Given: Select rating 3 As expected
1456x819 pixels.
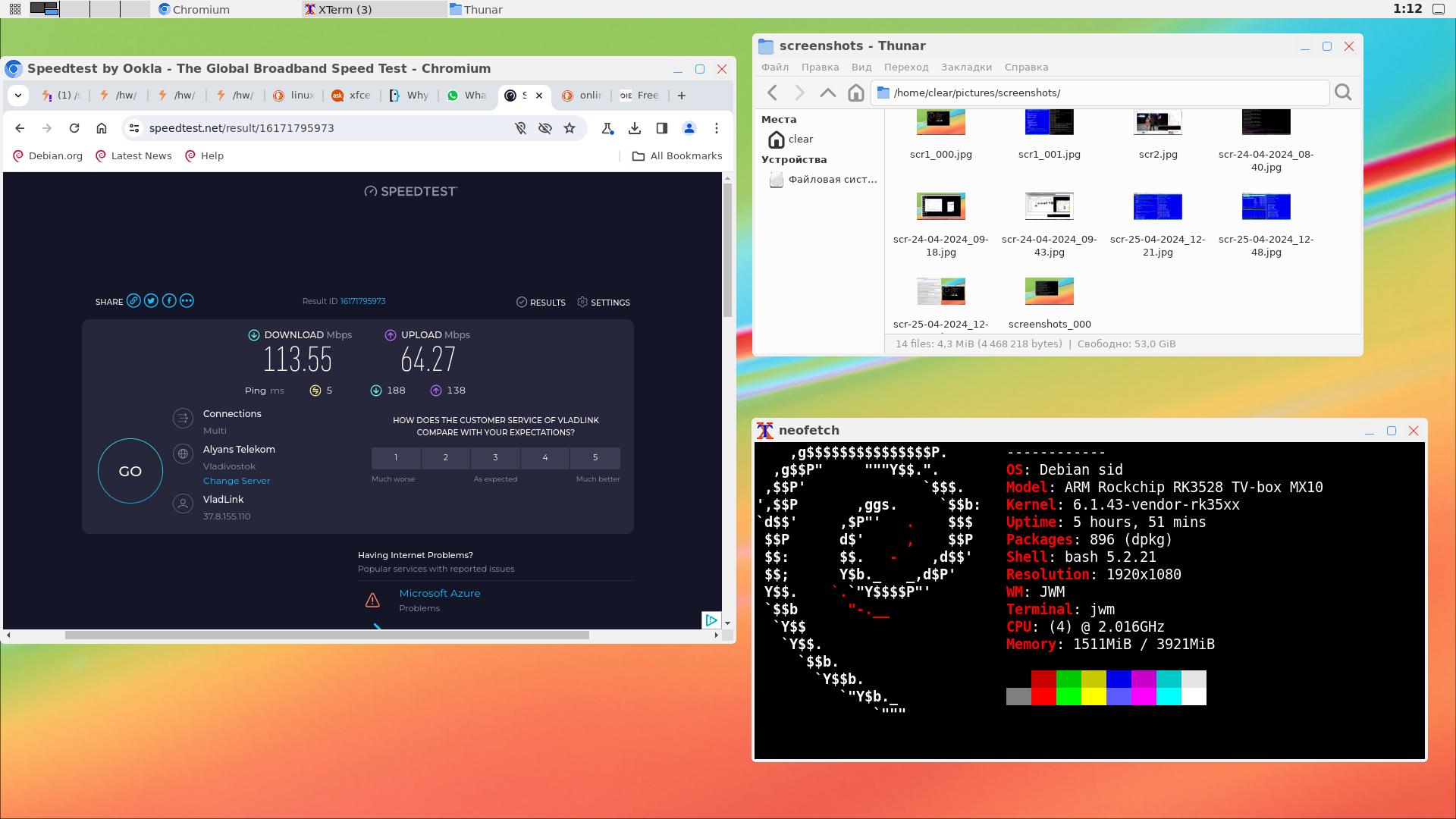Looking at the screenshot, I should tap(495, 457).
